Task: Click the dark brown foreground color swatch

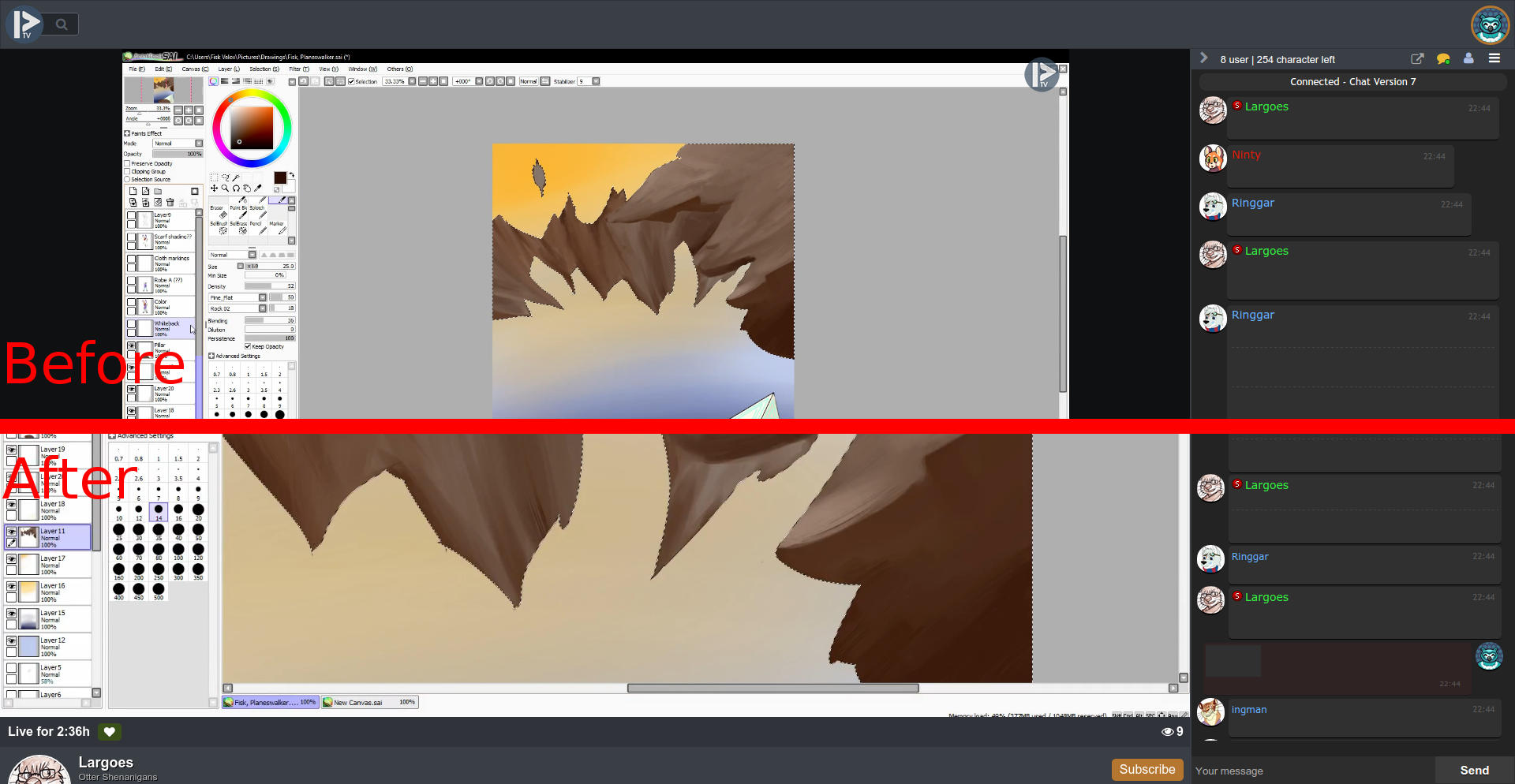Action: pyautogui.click(x=280, y=178)
